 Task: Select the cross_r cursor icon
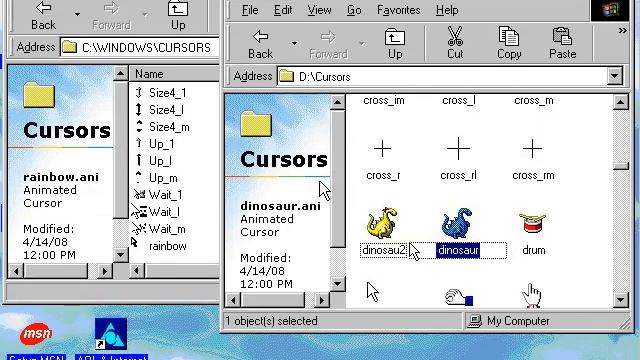point(382,149)
